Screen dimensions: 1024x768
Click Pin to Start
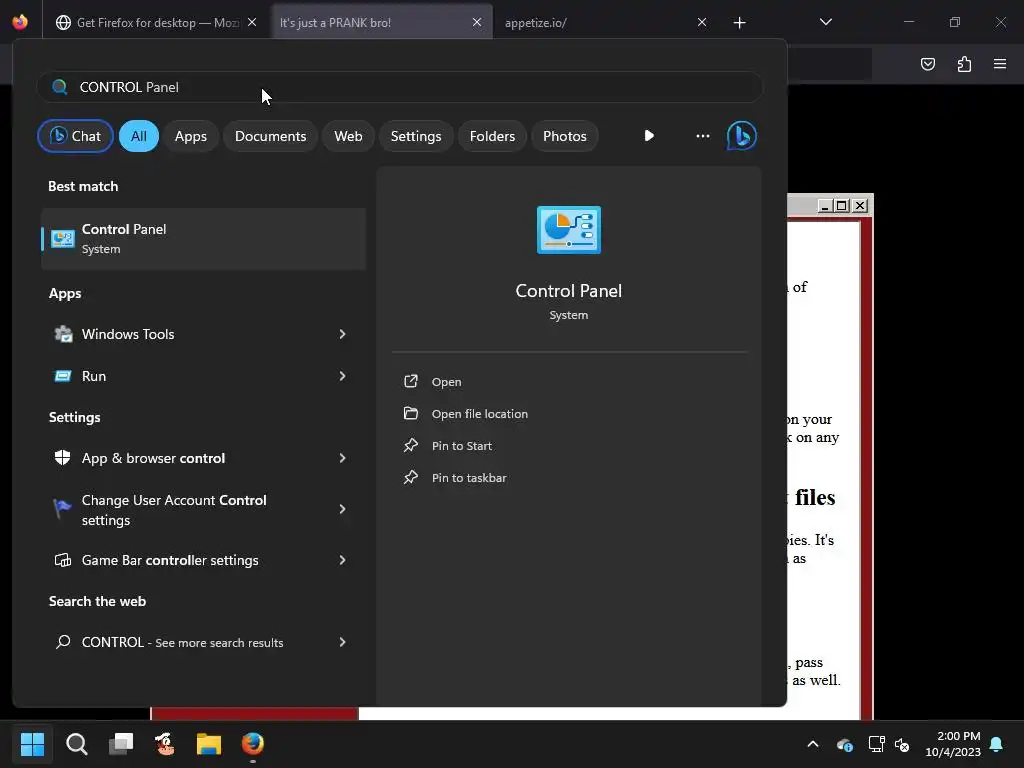pyautogui.click(x=462, y=446)
